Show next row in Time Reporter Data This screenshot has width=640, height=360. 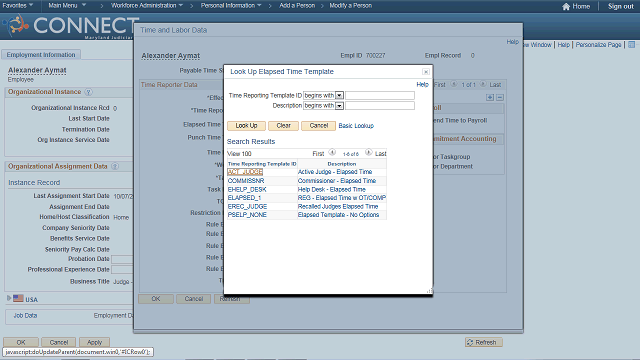[x=483, y=84]
